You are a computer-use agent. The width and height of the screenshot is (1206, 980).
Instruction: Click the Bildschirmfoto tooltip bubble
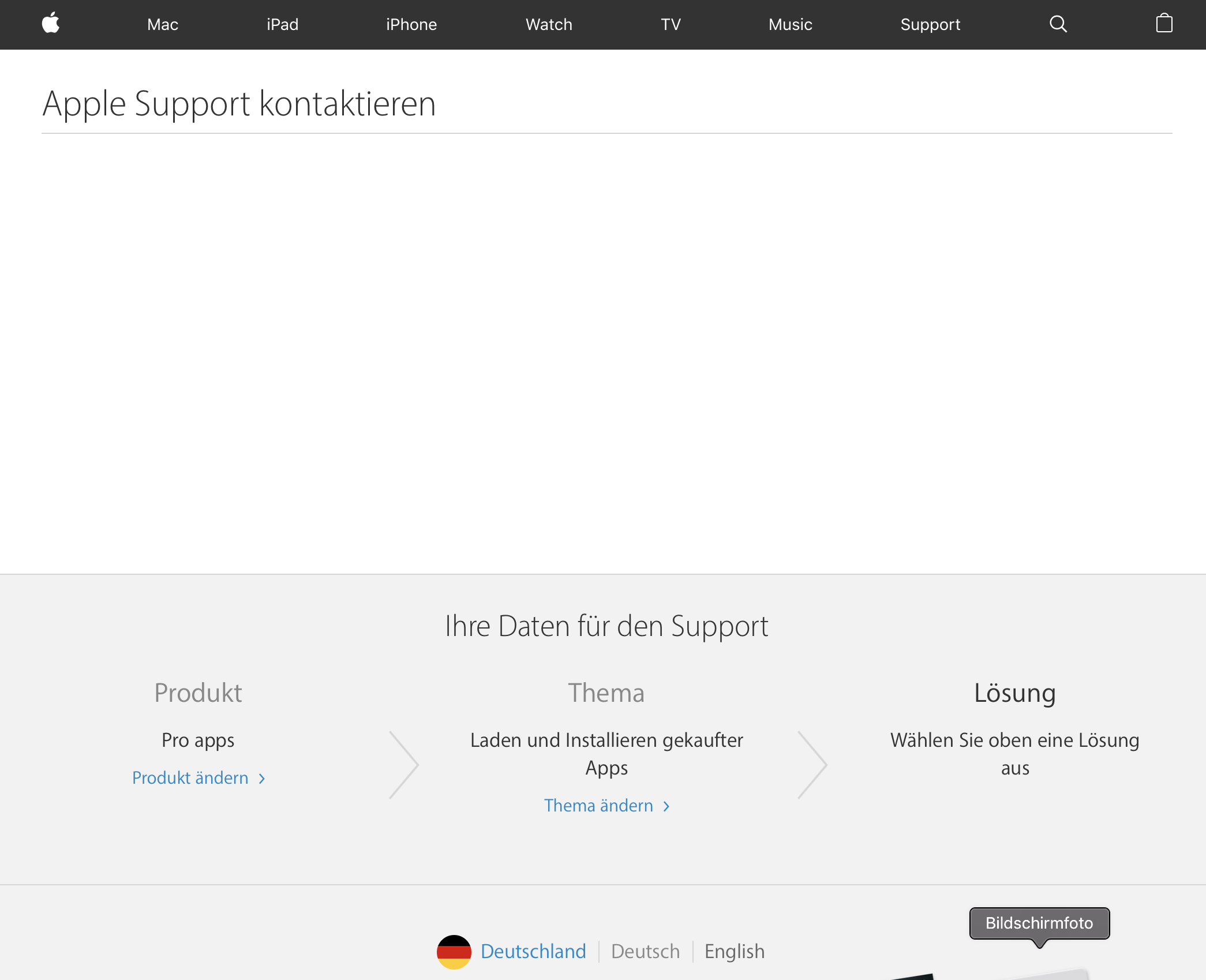click(x=1039, y=923)
